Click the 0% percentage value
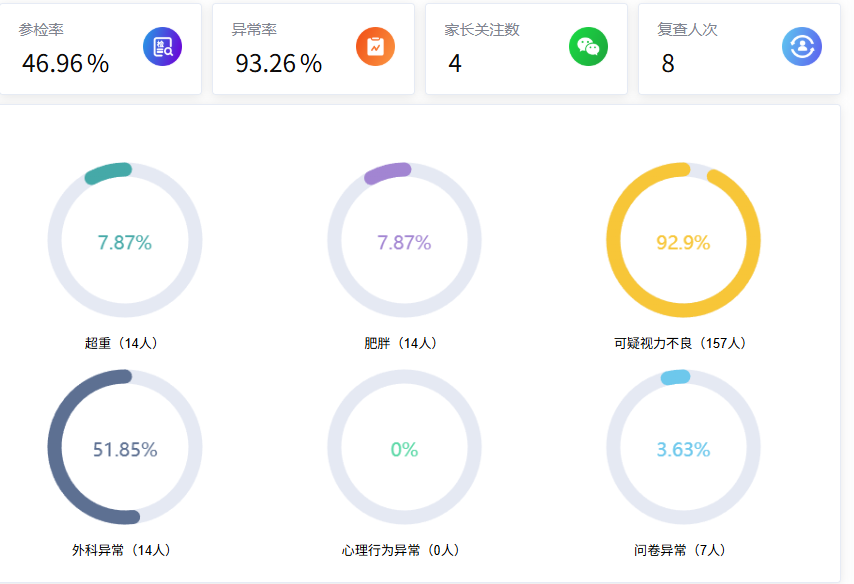The image size is (854, 584). click(x=404, y=449)
